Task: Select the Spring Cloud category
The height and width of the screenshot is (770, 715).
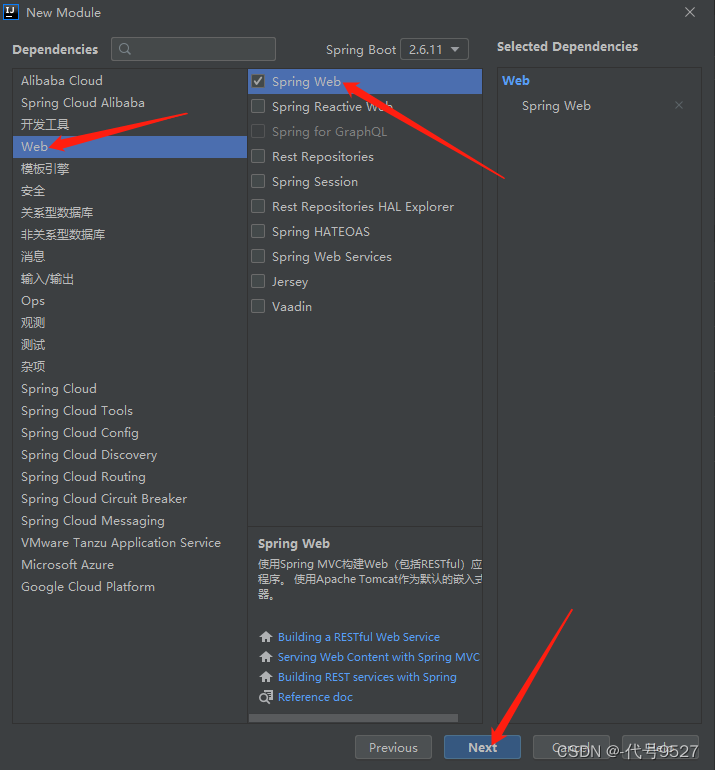Action: (x=130, y=389)
